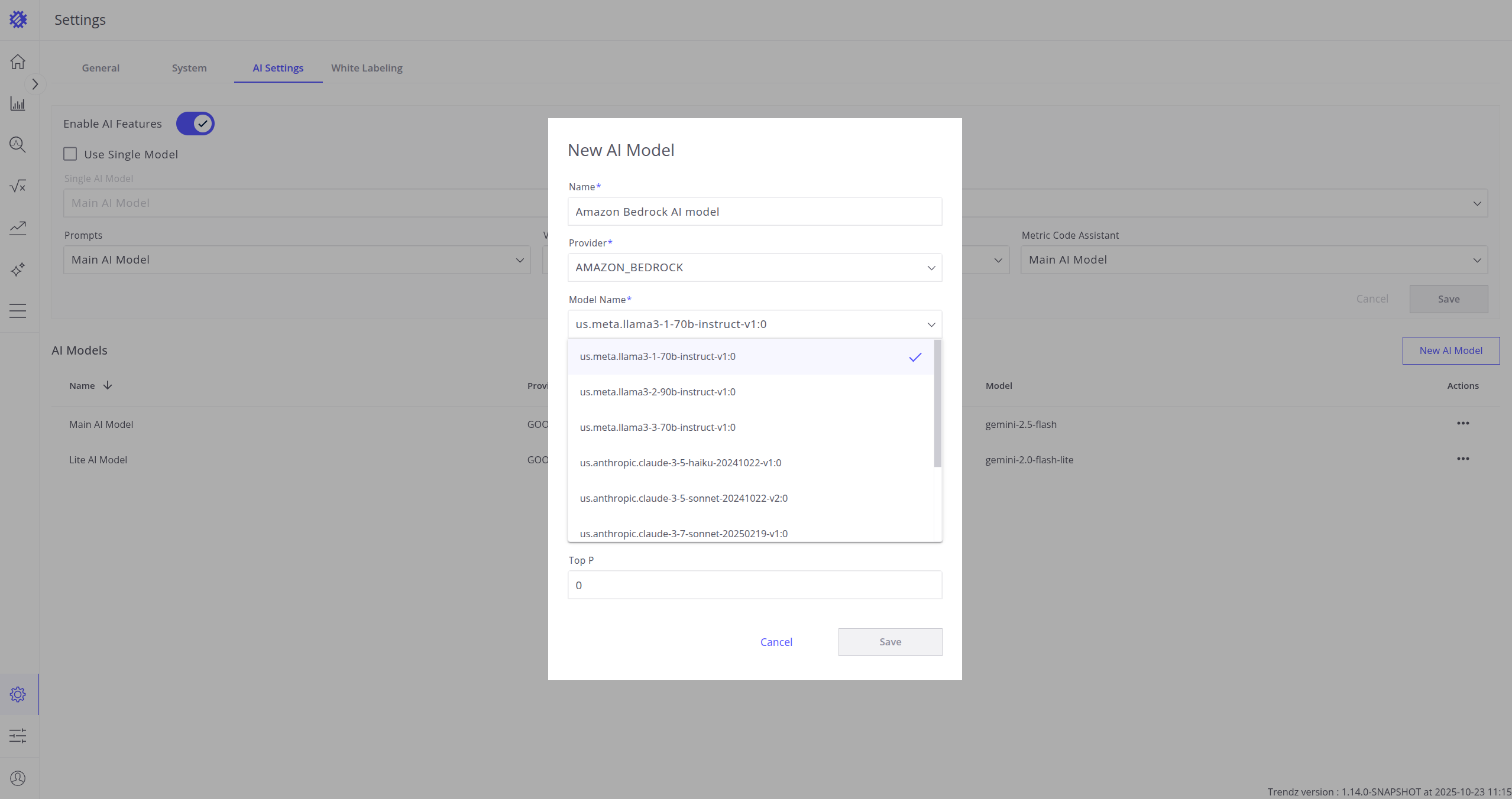Select us.meta.llama3-2-90b-instruct-v1:0 option
This screenshot has height=799, width=1512.
pyautogui.click(x=658, y=392)
